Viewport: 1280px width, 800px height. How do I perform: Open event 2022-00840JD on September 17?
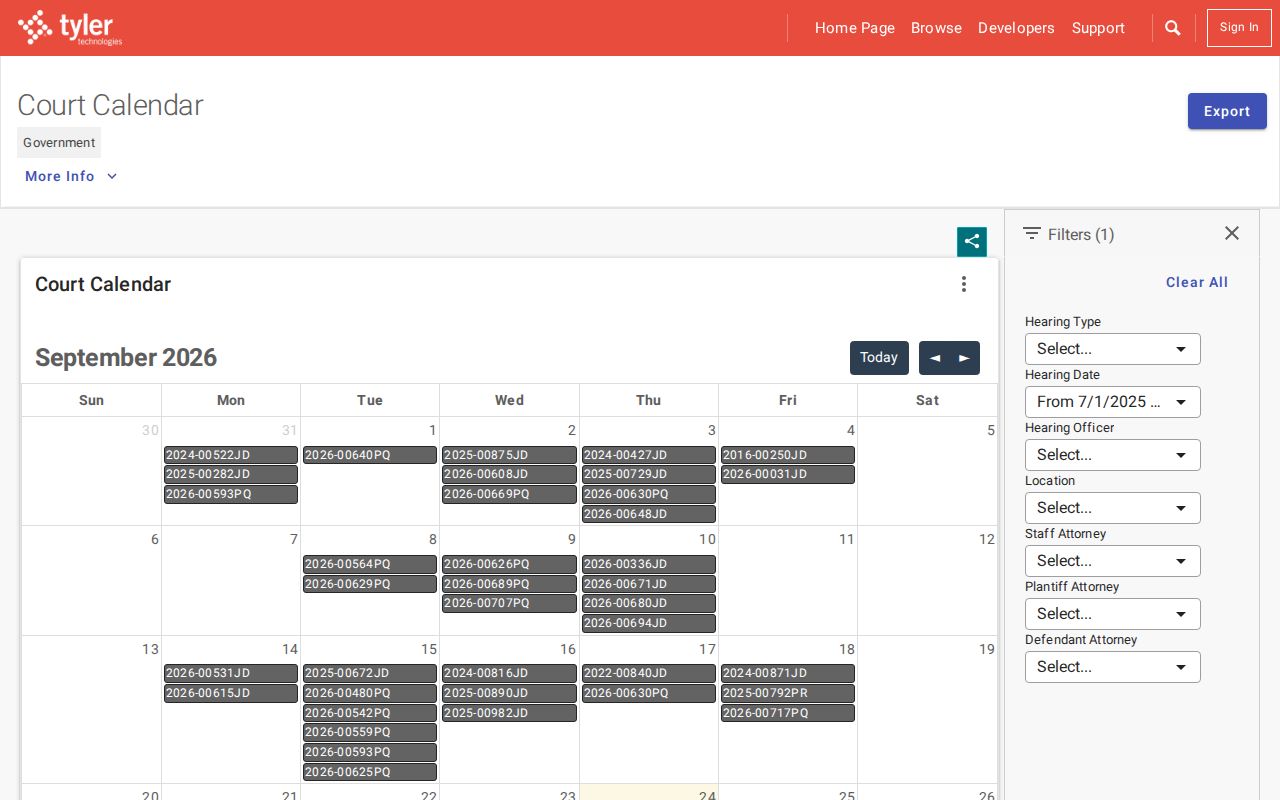(x=649, y=673)
